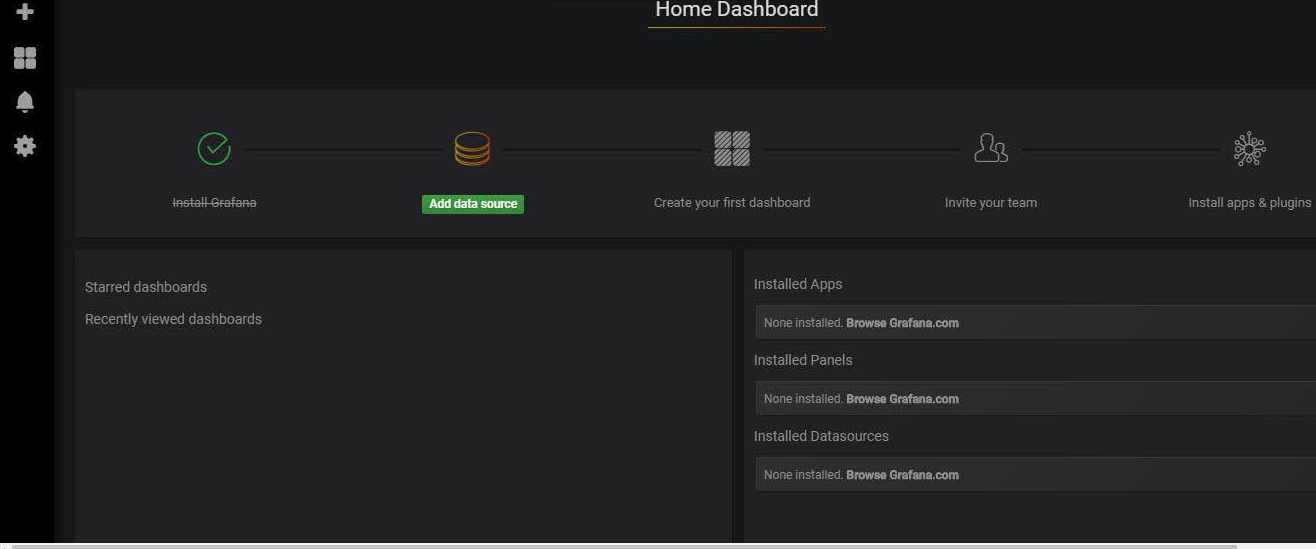This screenshot has width=1316, height=549.
Task: Follow Browse Grafana.com link under Installed Panels
Action: coord(902,399)
